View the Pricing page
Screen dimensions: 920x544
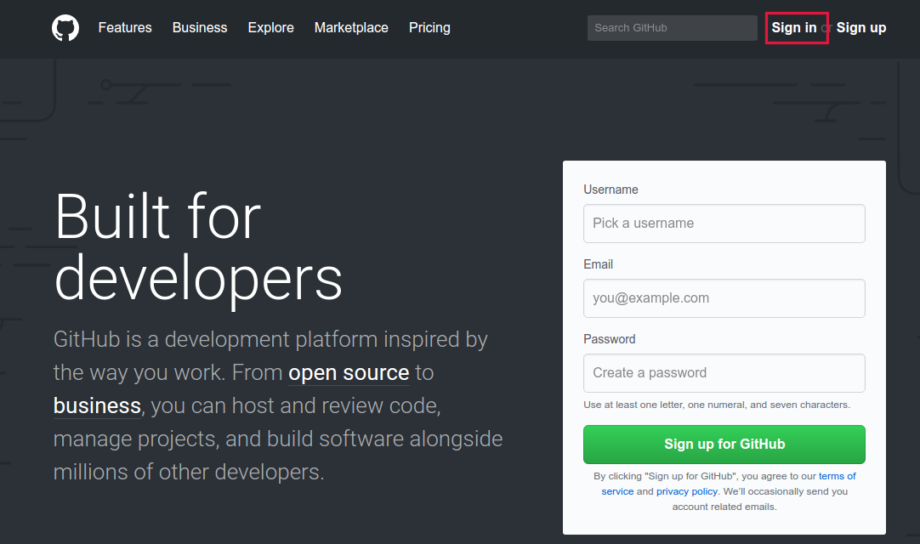(429, 28)
